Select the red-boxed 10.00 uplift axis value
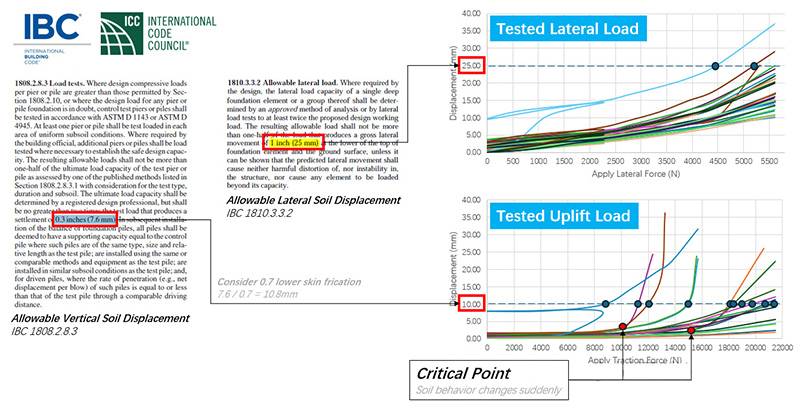This screenshot has width=800, height=414. 471,304
